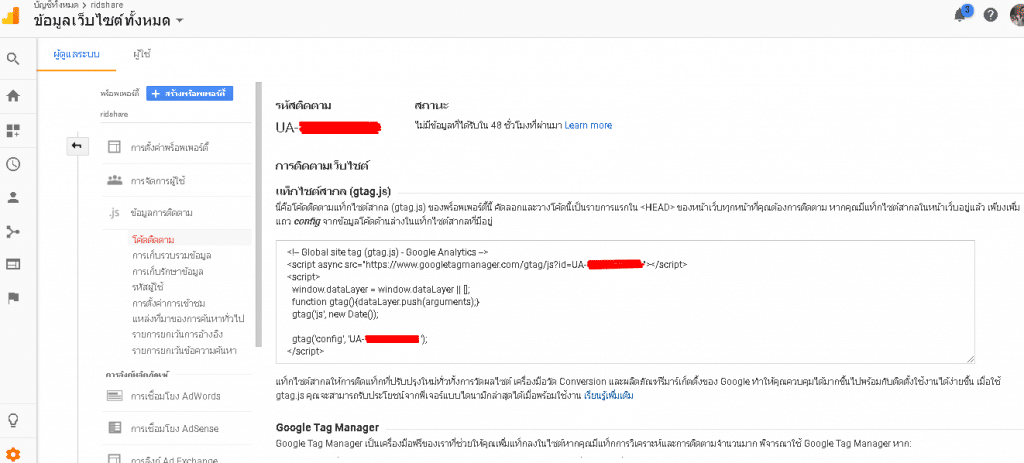Viewport: 1024px width, 463px height.
Task: Open การเชื่อมโยง AdSense item
Action: coord(174,429)
